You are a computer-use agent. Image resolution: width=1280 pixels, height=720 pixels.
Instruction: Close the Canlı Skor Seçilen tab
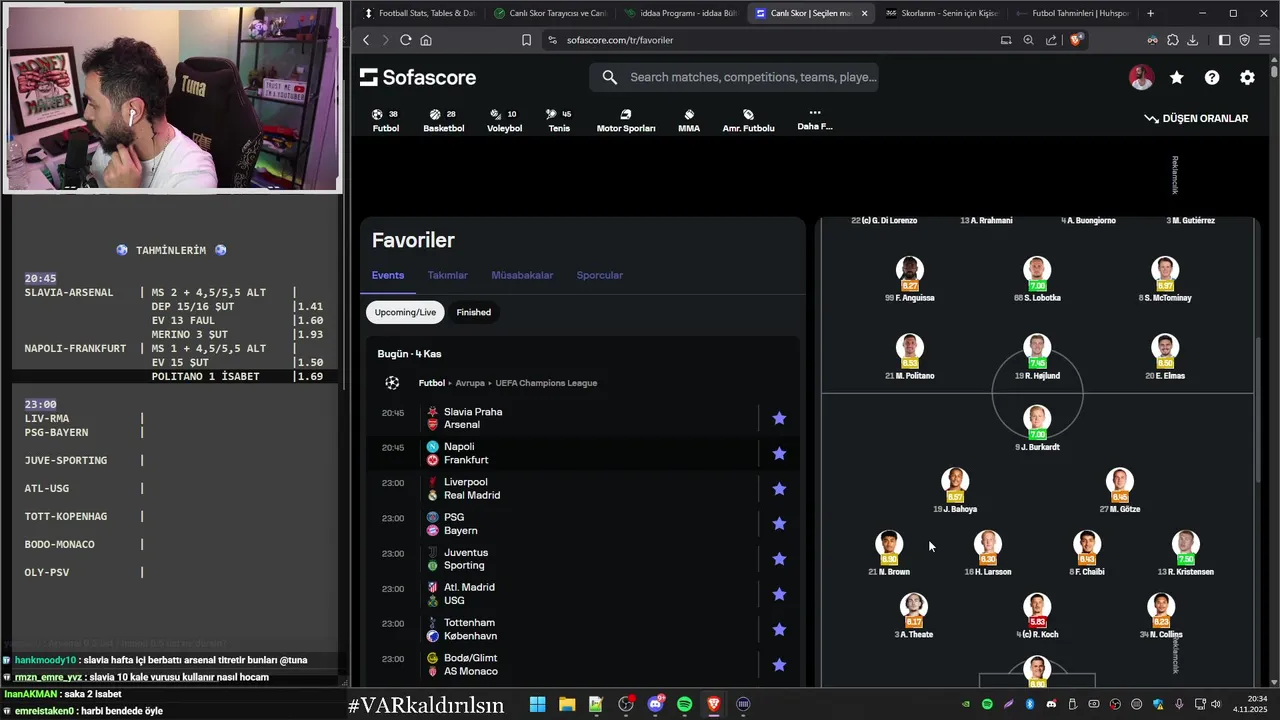(x=864, y=13)
